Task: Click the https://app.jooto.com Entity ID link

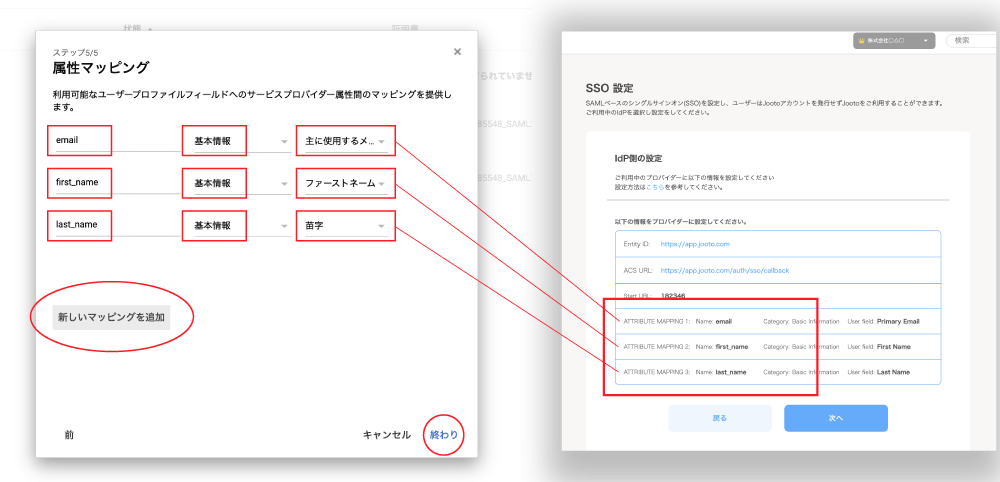Action: click(x=695, y=244)
